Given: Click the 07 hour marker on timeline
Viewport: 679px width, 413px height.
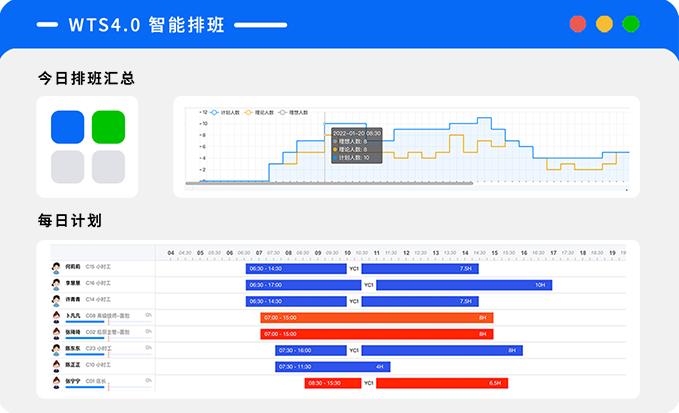Looking at the screenshot, I should pyautogui.click(x=259, y=253).
